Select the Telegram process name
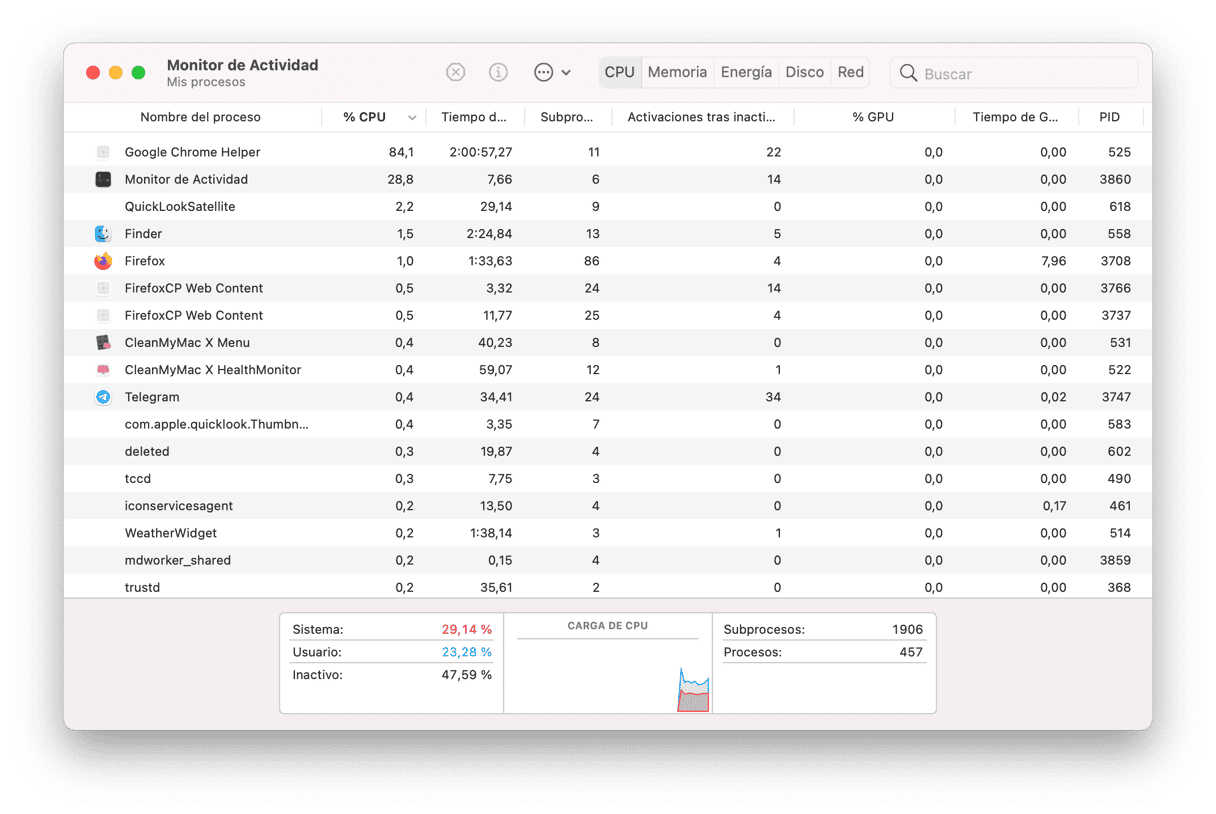Viewport: 1216px width, 814px height. tap(152, 397)
